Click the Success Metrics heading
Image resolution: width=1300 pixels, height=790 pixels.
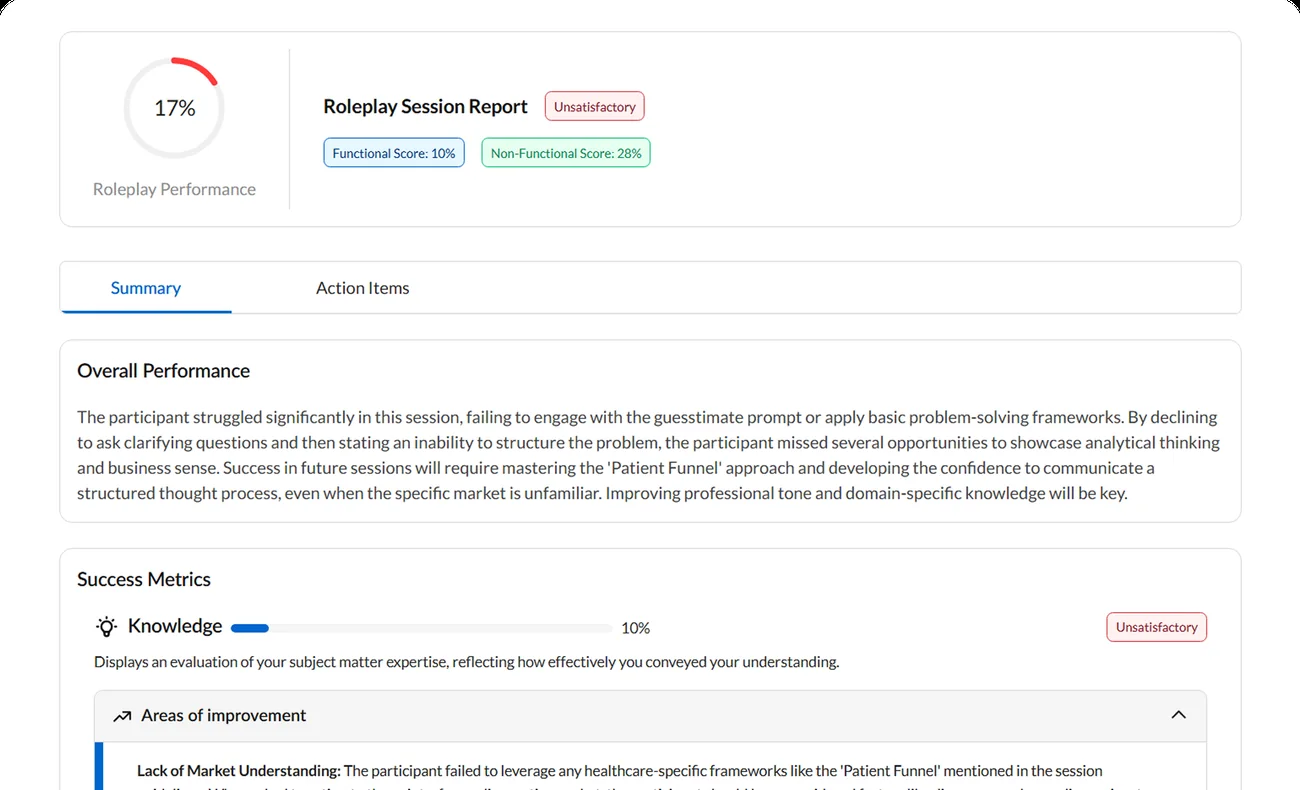tap(144, 579)
